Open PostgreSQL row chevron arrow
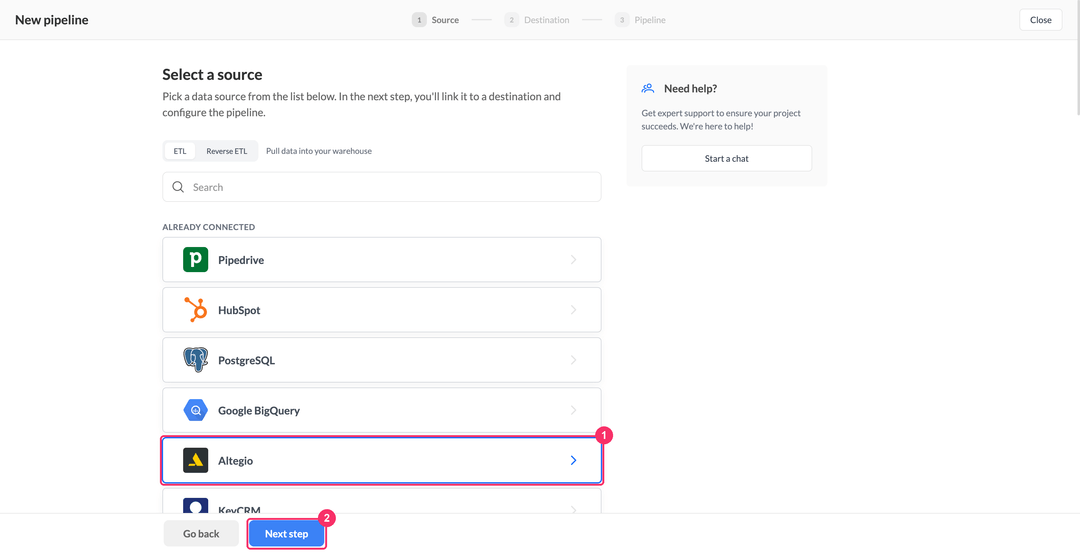Viewport: 1080px width, 553px height. (x=574, y=360)
